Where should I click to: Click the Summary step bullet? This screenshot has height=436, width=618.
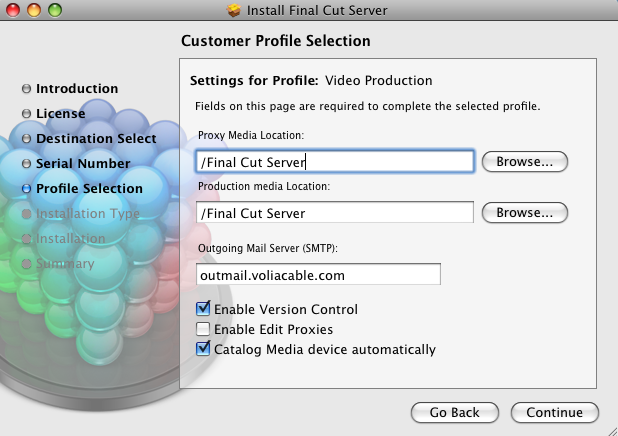(x=26, y=264)
